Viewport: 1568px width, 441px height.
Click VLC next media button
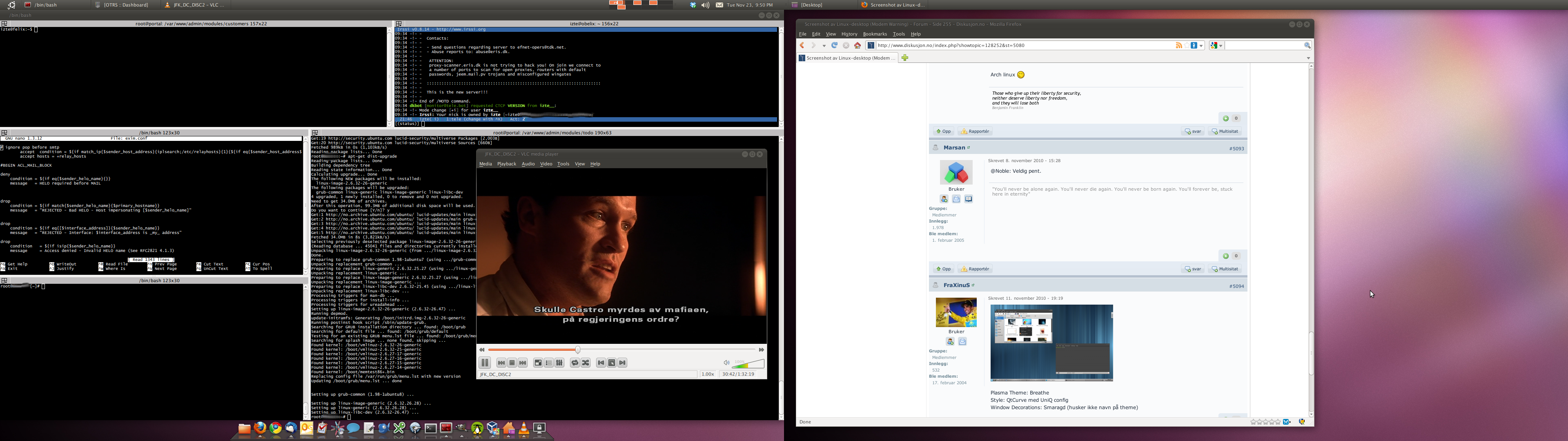click(523, 363)
